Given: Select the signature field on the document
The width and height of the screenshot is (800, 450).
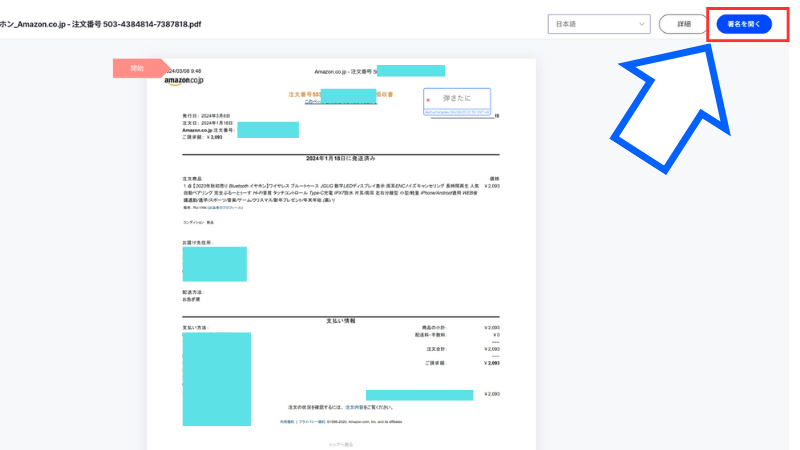Looking at the screenshot, I should coord(457,101).
